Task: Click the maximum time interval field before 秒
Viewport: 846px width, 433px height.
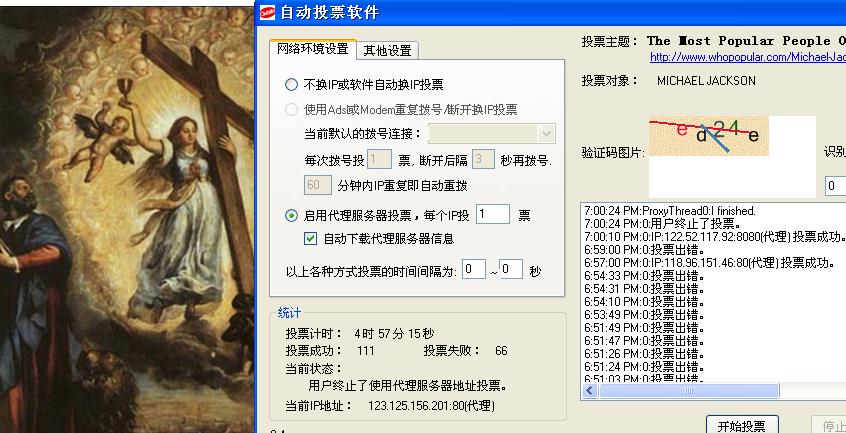Action: tap(510, 269)
